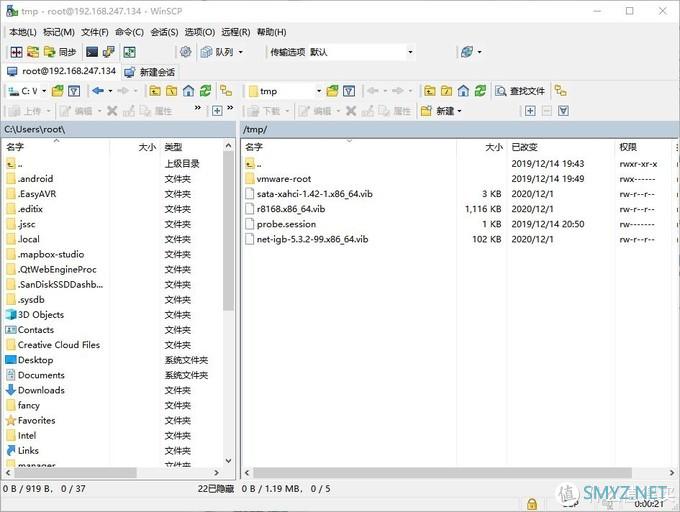Go to remote parent directory icon
Screen dimensions: 680x512
coord(430,91)
